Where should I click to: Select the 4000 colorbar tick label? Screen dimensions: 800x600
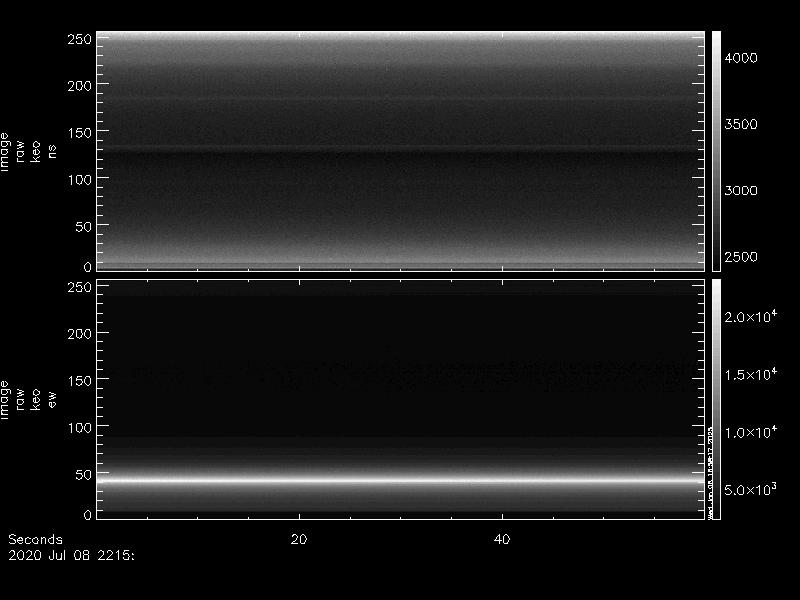[x=741, y=59]
